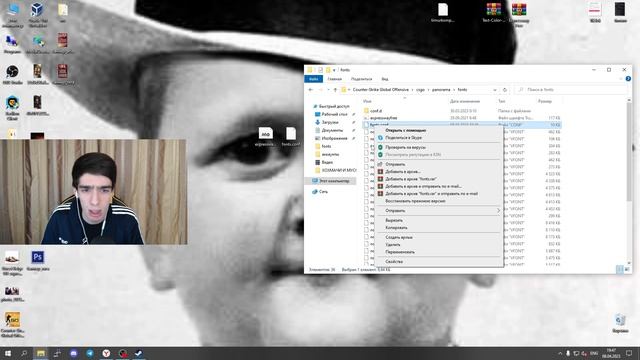Open Counter-Strike Global Offensive desktop shortcut
Screen dimensions: 640x360
click(12, 325)
